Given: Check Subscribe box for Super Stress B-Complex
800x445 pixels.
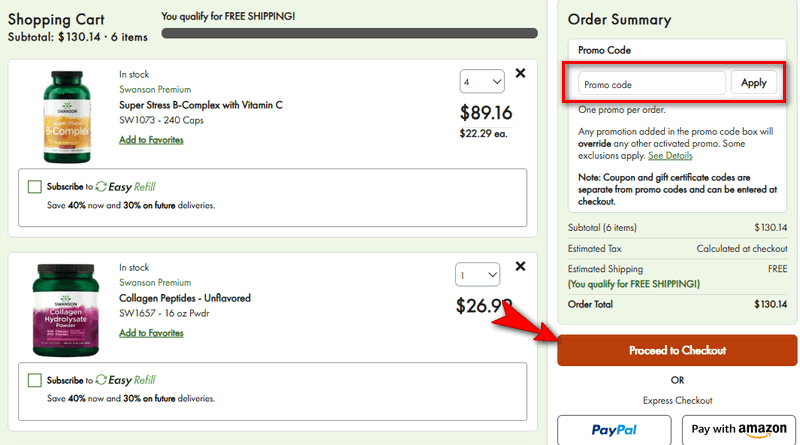Looking at the screenshot, I should click(x=35, y=187).
